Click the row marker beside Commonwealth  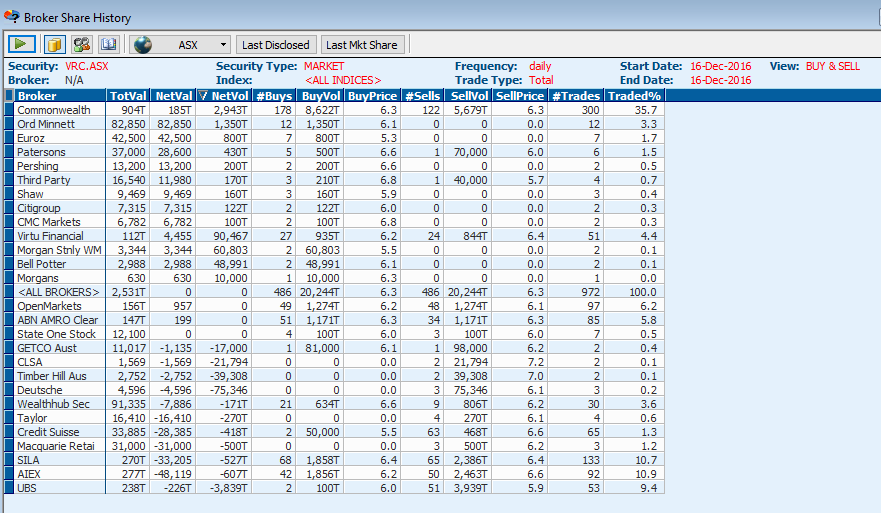(9, 110)
